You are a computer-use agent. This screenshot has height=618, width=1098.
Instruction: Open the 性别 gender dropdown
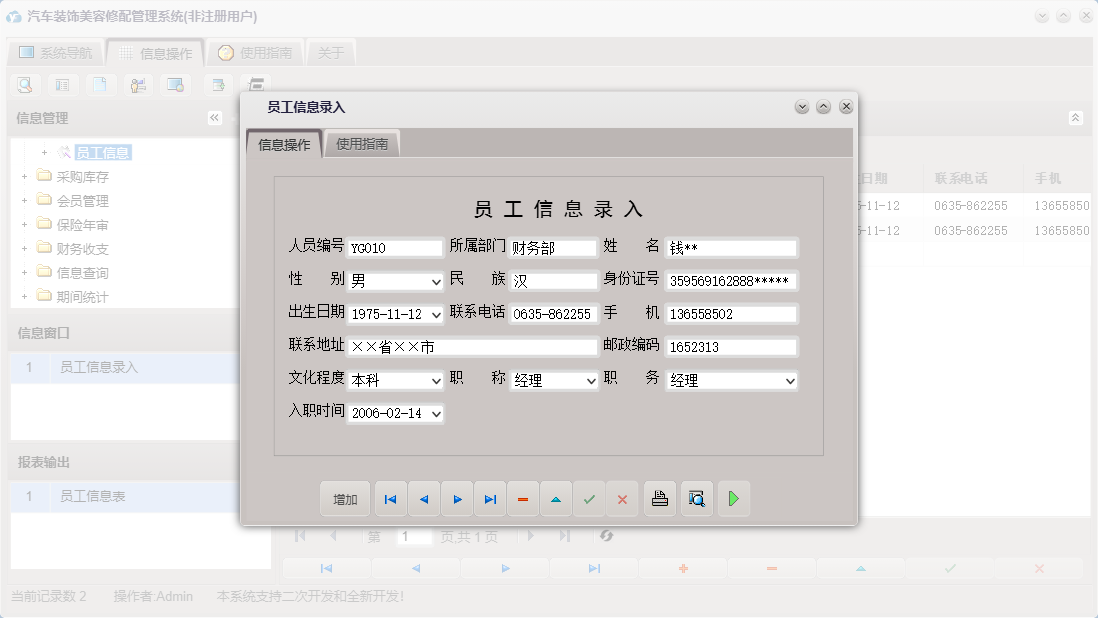pyautogui.click(x=436, y=281)
